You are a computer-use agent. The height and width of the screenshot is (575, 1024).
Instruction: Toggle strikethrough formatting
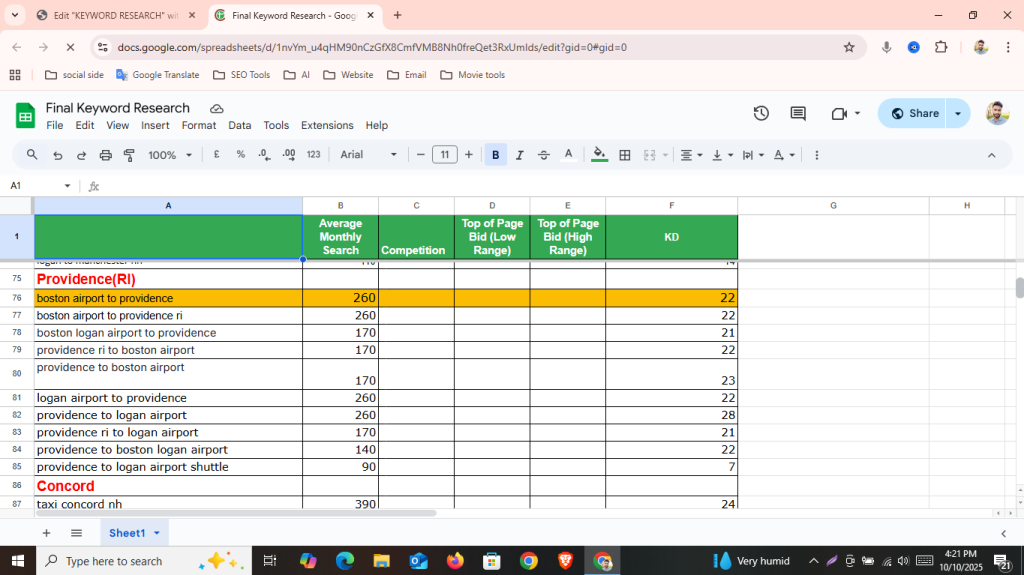pos(544,155)
